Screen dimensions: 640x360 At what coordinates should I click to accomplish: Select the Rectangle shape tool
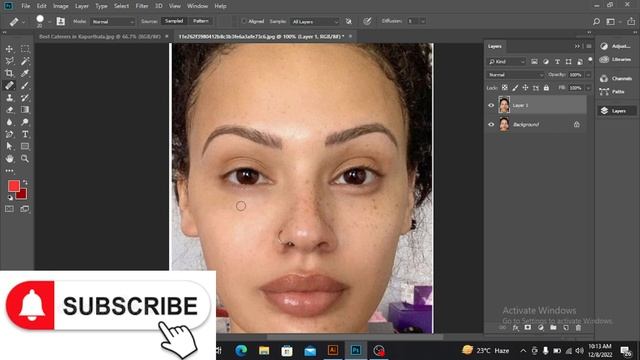click(25, 146)
